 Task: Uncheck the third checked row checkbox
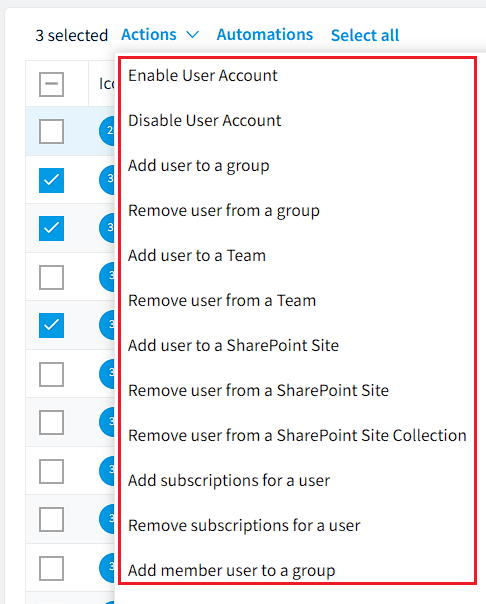[51, 325]
